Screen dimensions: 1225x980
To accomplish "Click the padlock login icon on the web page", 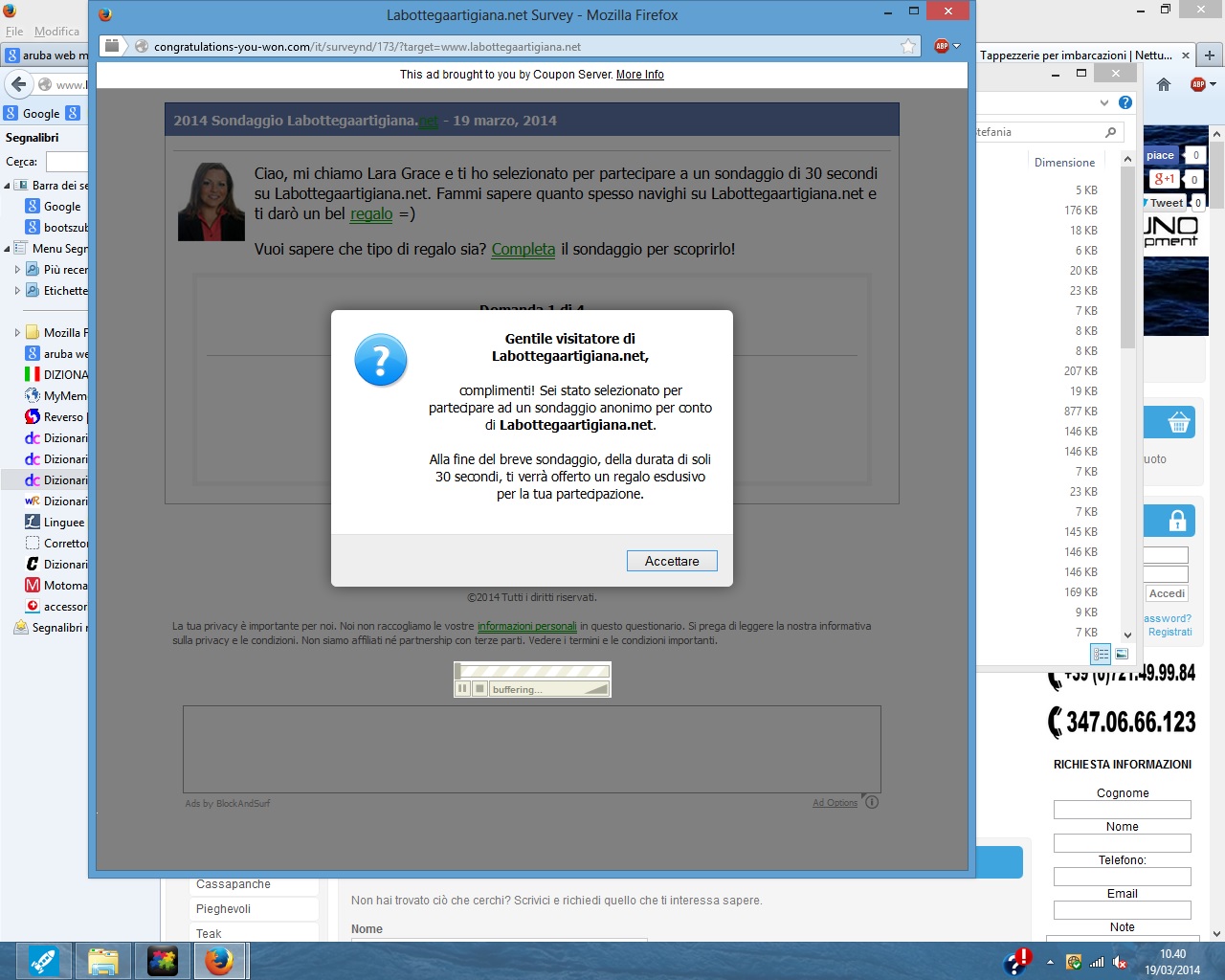I will (1178, 522).
